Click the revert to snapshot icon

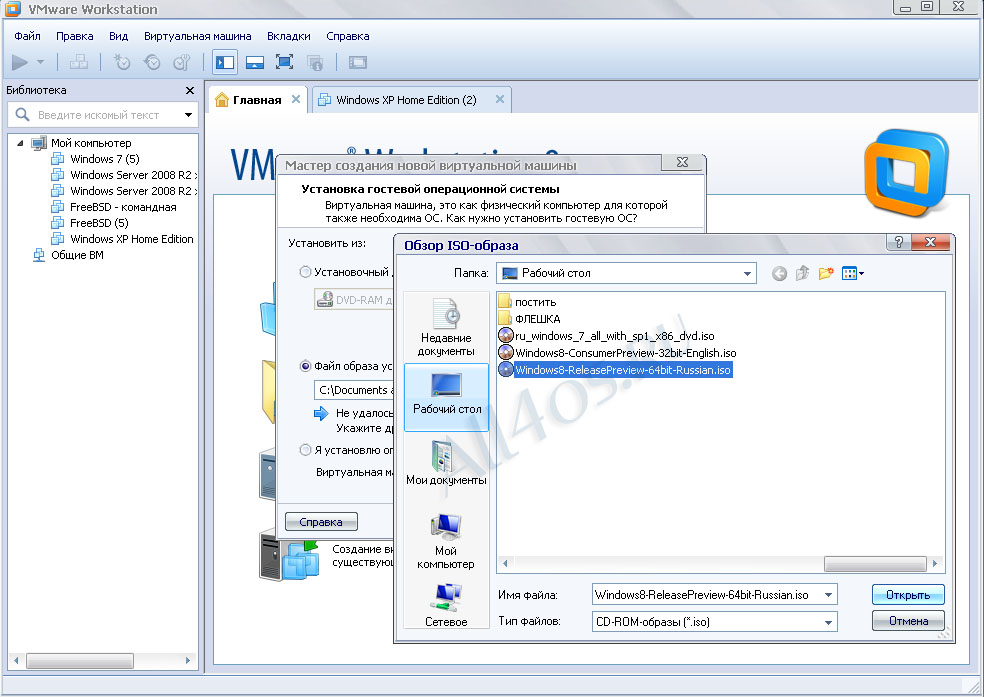click(x=152, y=62)
